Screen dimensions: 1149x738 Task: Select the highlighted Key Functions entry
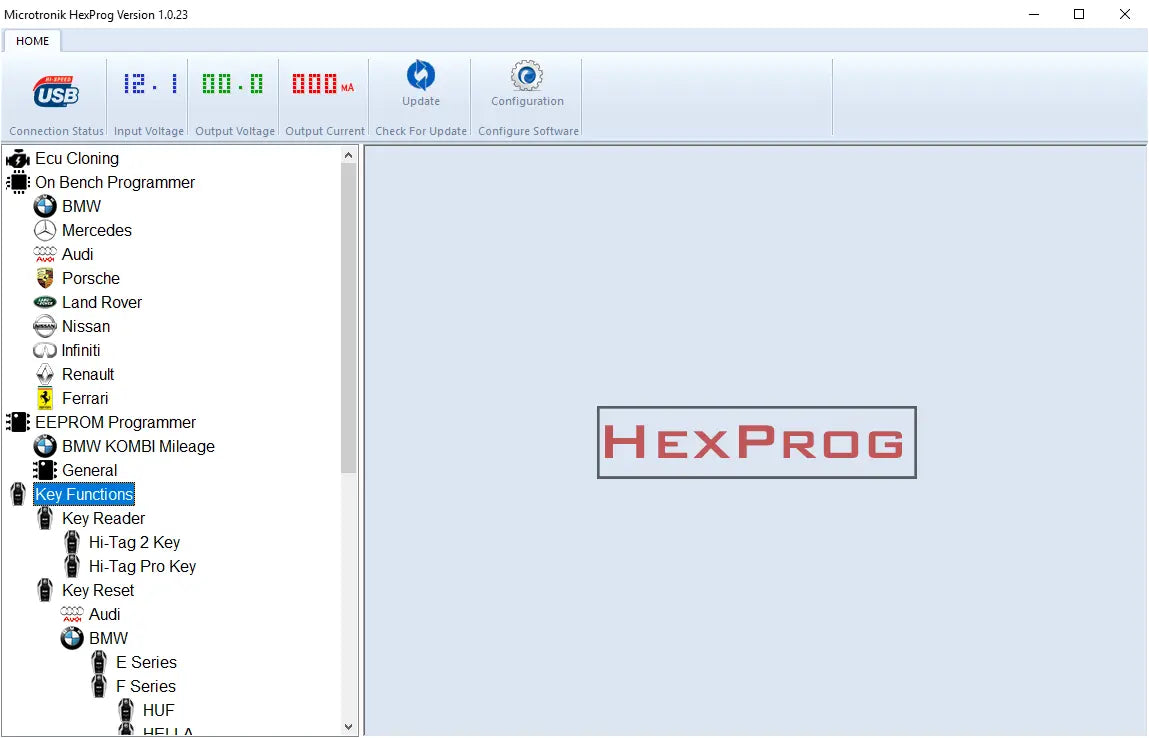coord(83,494)
